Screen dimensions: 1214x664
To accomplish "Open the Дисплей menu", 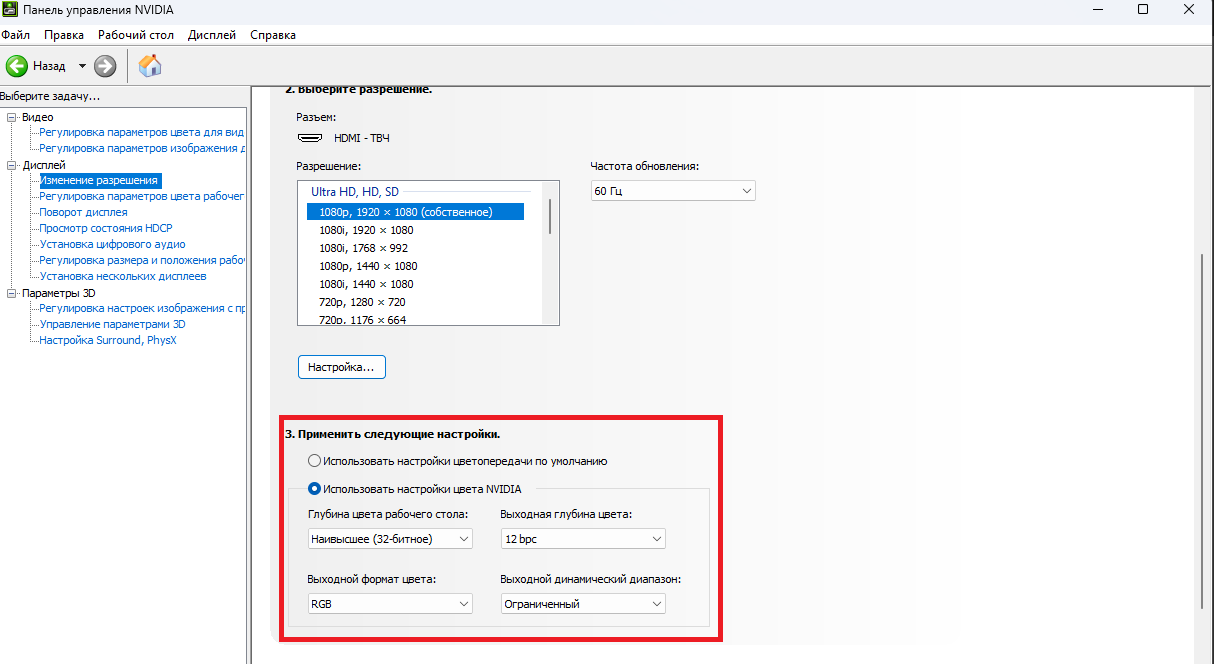I will 212,34.
